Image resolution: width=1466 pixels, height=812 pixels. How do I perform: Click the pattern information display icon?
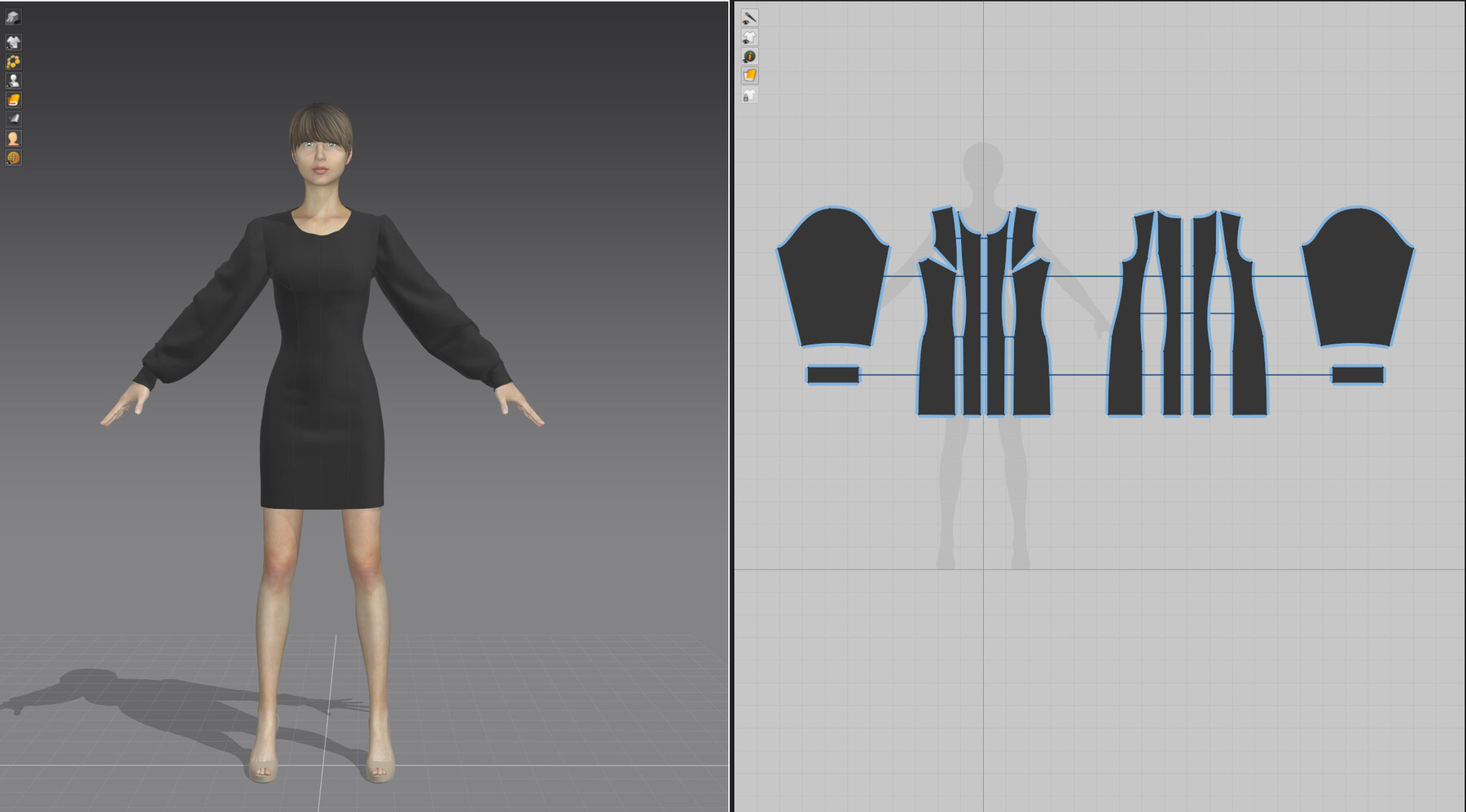point(749,55)
